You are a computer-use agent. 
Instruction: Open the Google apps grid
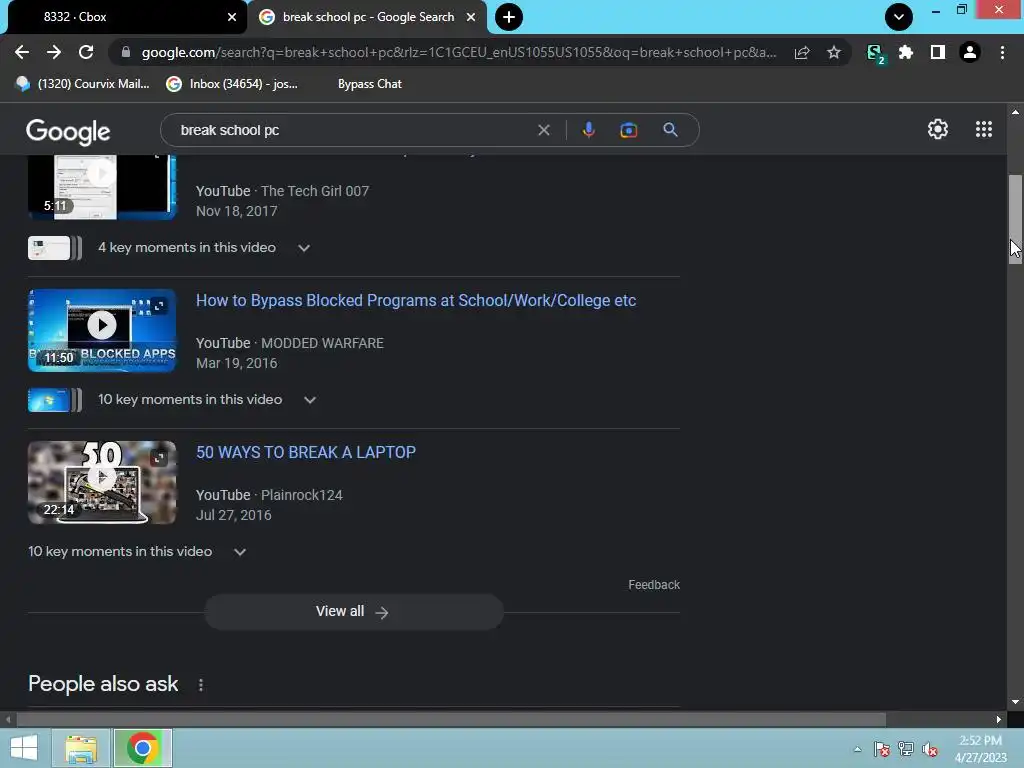click(x=984, y=129)
